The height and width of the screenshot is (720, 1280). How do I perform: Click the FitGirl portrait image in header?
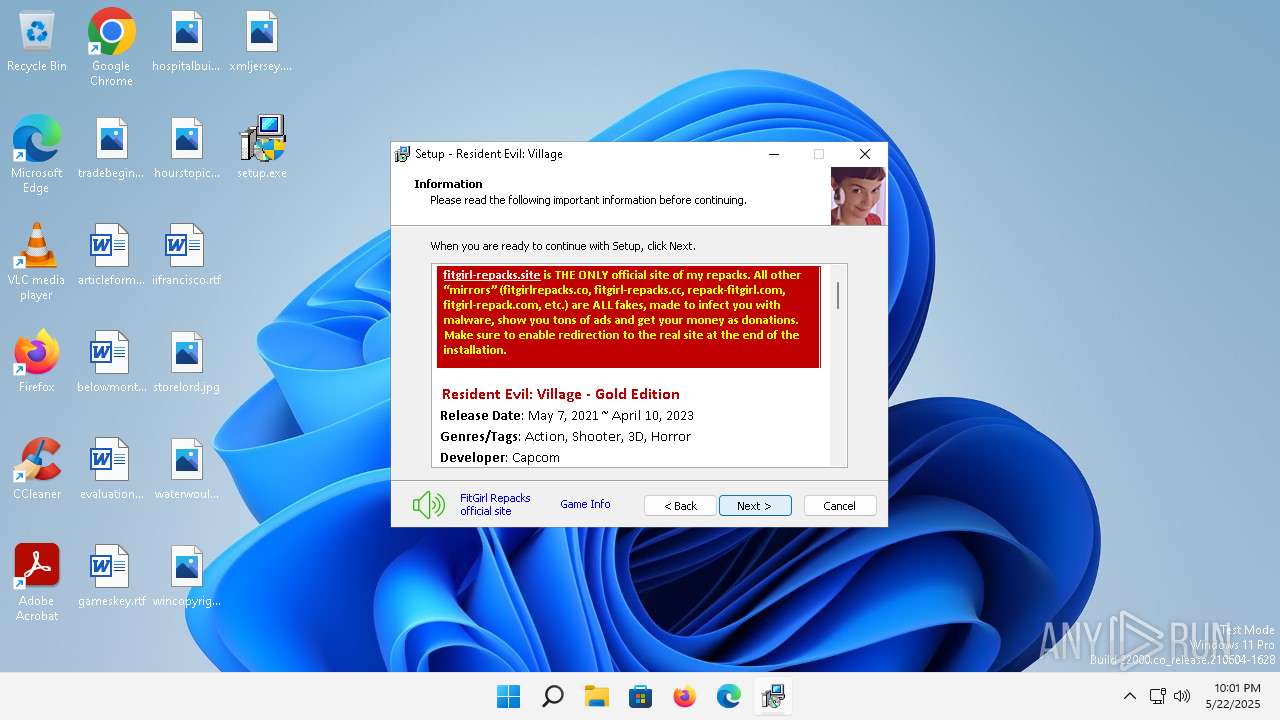pos(858,196)
